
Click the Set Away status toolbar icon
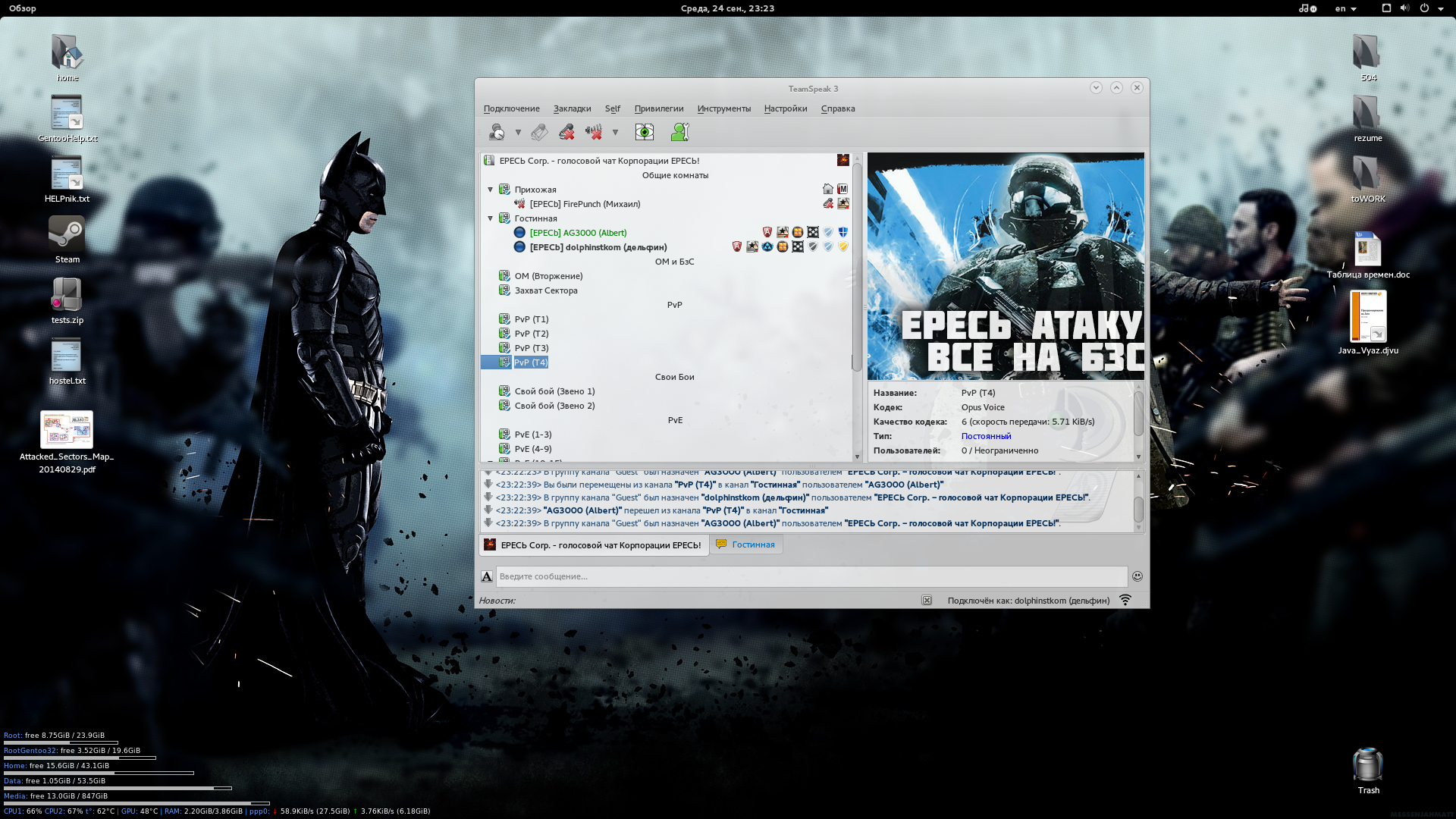[497, 132]
